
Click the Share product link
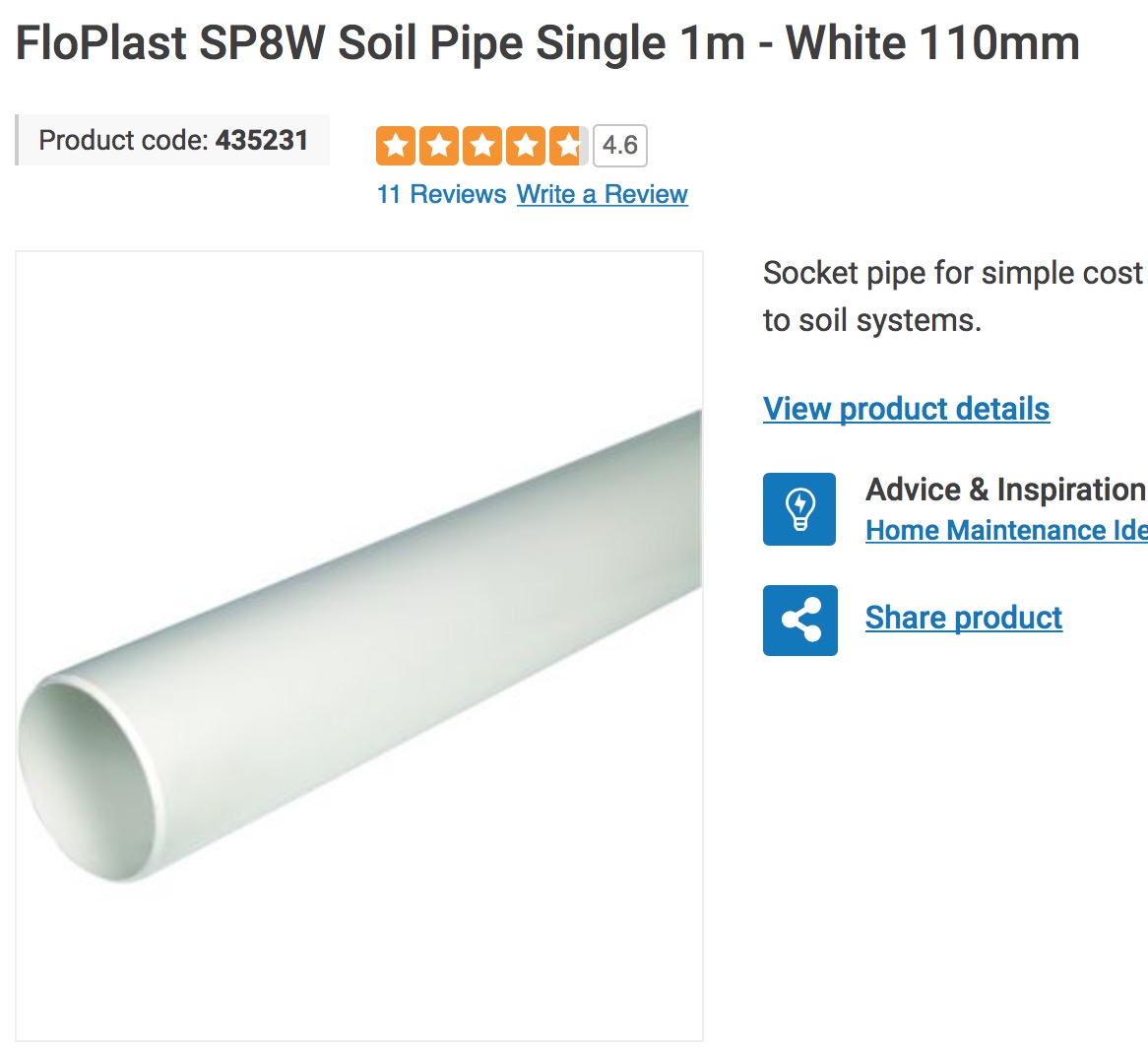click(963, 618)
